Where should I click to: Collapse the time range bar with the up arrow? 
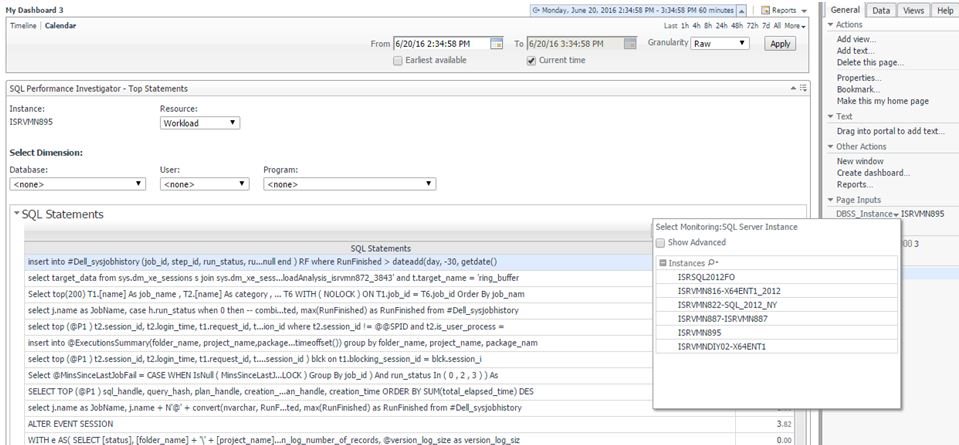(742, 10)
